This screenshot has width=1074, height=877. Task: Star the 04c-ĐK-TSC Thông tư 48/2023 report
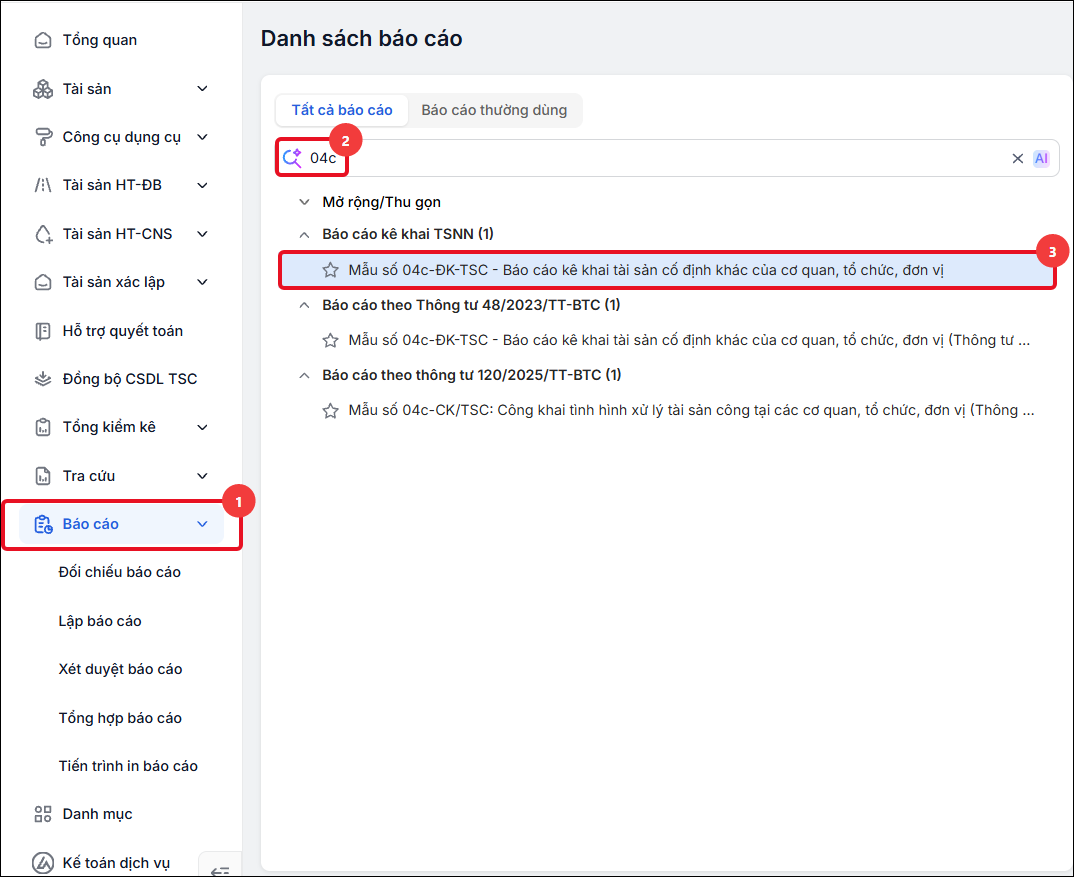(x=331, y=340)
